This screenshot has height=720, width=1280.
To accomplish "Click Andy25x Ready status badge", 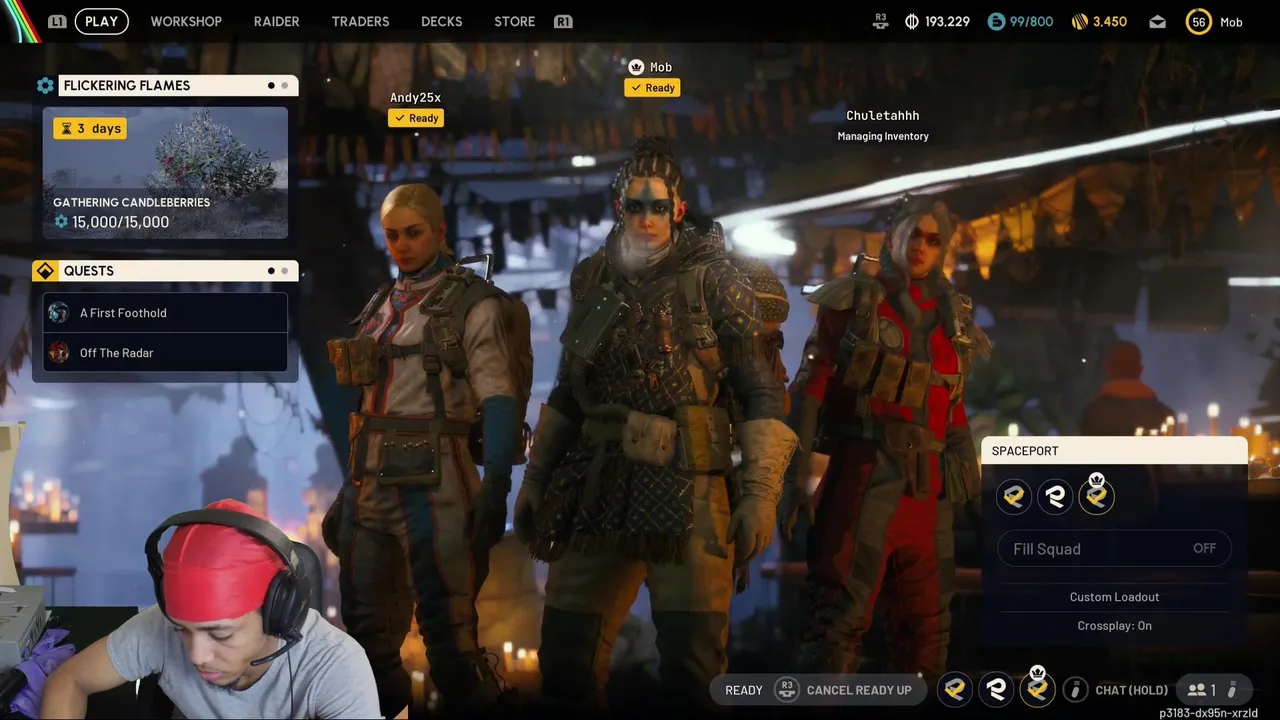I will point(416,118).
